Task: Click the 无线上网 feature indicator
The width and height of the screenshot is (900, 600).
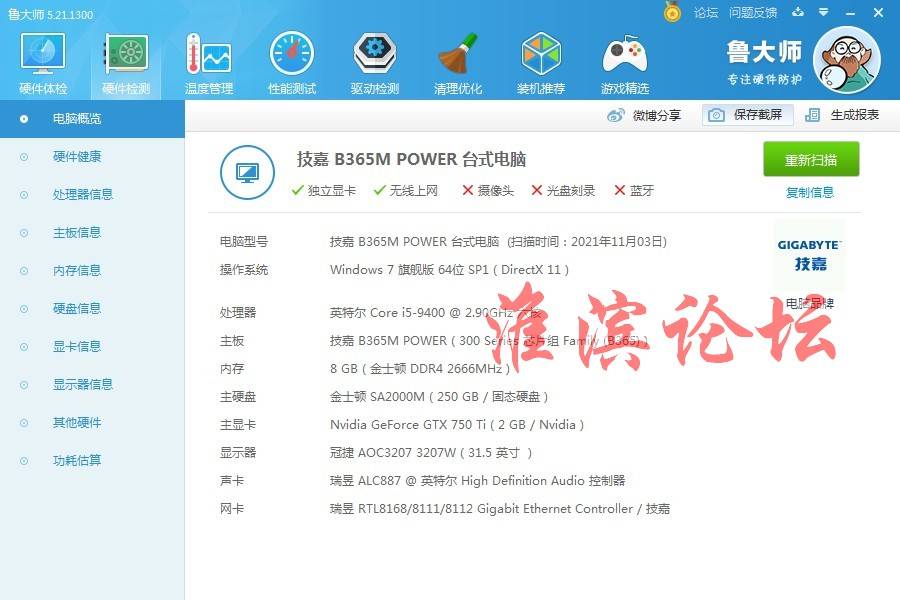Action: (x=406, y=191)
